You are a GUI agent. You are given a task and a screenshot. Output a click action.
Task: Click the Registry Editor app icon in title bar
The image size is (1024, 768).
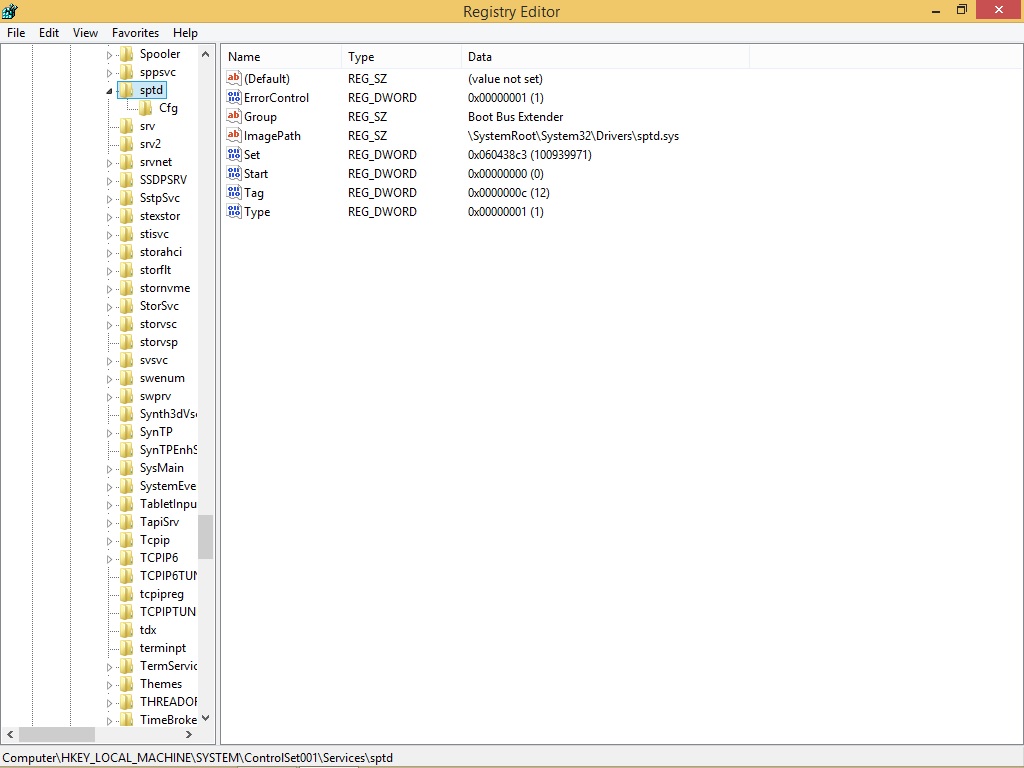click(x=11, y=11)
